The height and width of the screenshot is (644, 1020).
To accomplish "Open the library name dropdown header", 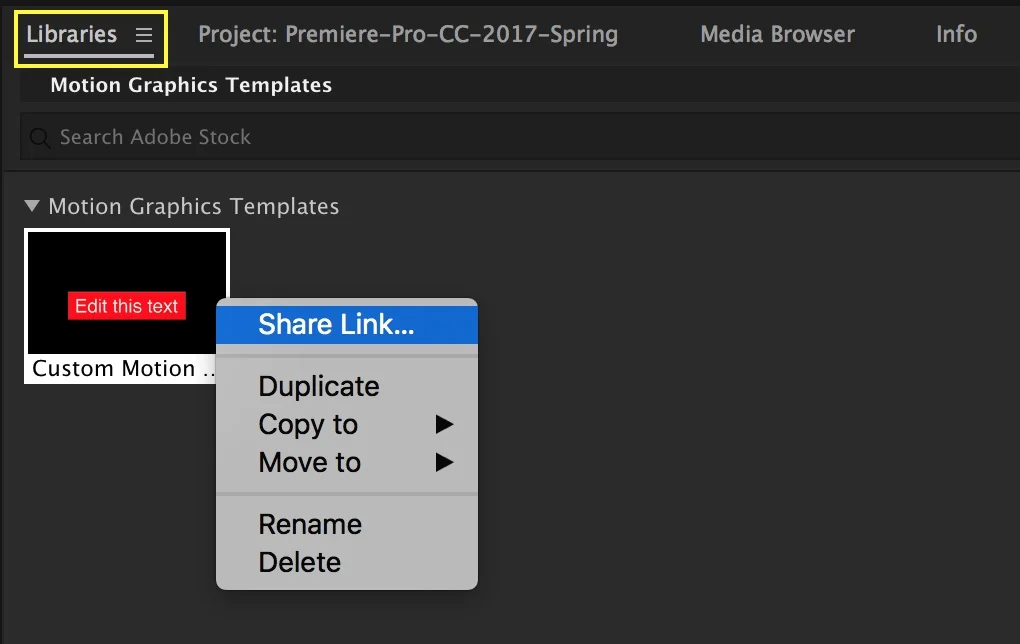I will pyautogui.click(x=191, y=85).
